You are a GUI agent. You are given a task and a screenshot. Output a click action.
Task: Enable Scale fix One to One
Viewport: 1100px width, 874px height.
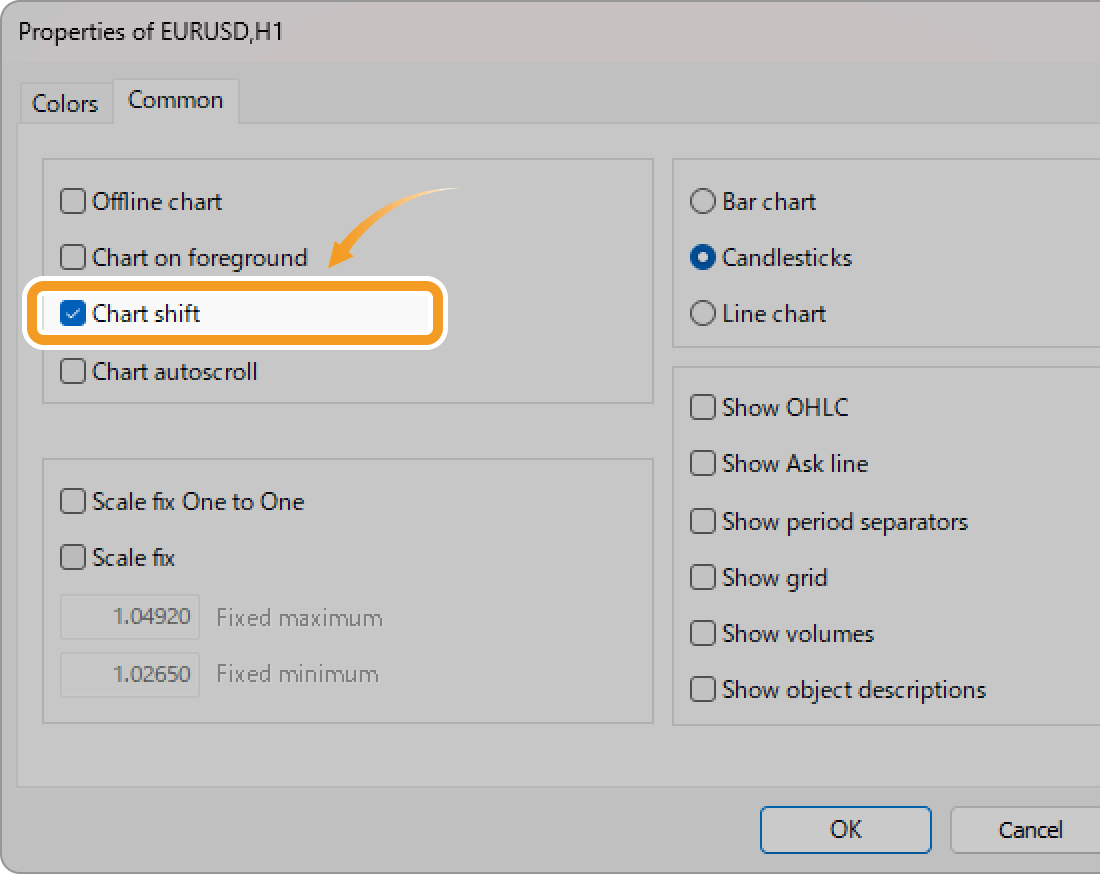click(73, 501)
